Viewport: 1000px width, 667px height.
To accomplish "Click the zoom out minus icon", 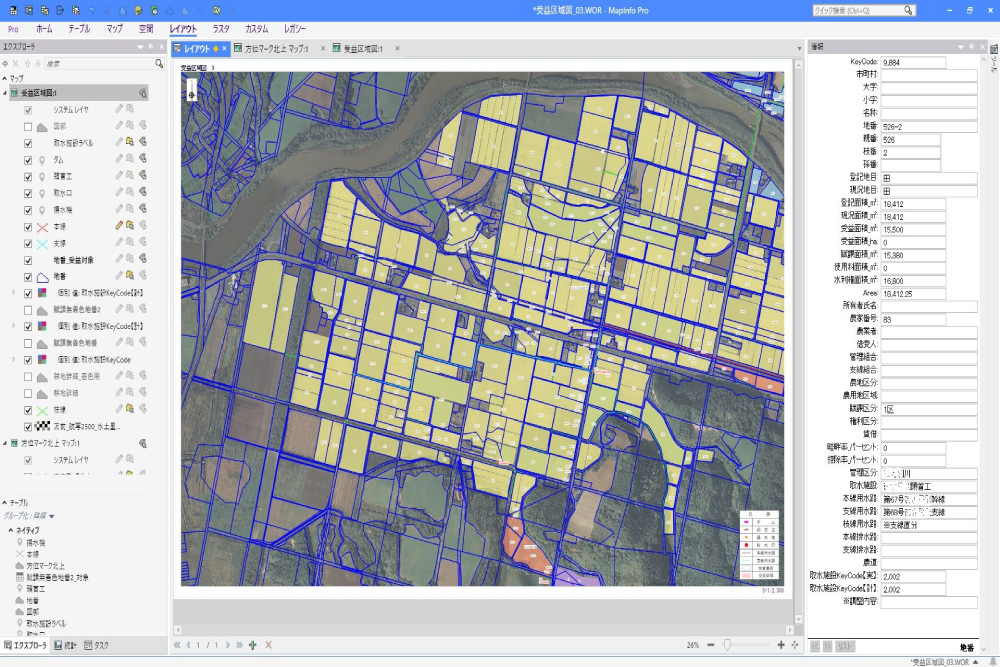I will (x=709, y=645).
